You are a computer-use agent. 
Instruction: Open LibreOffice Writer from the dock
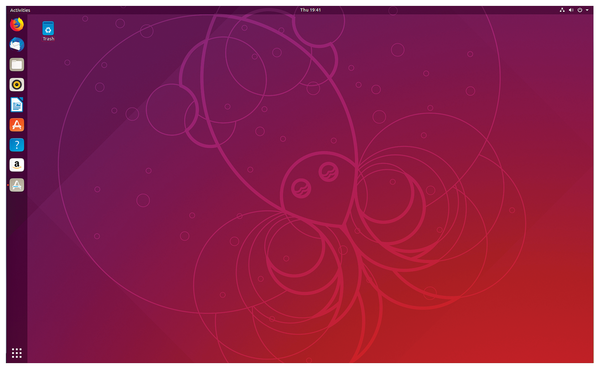(16, 104)
